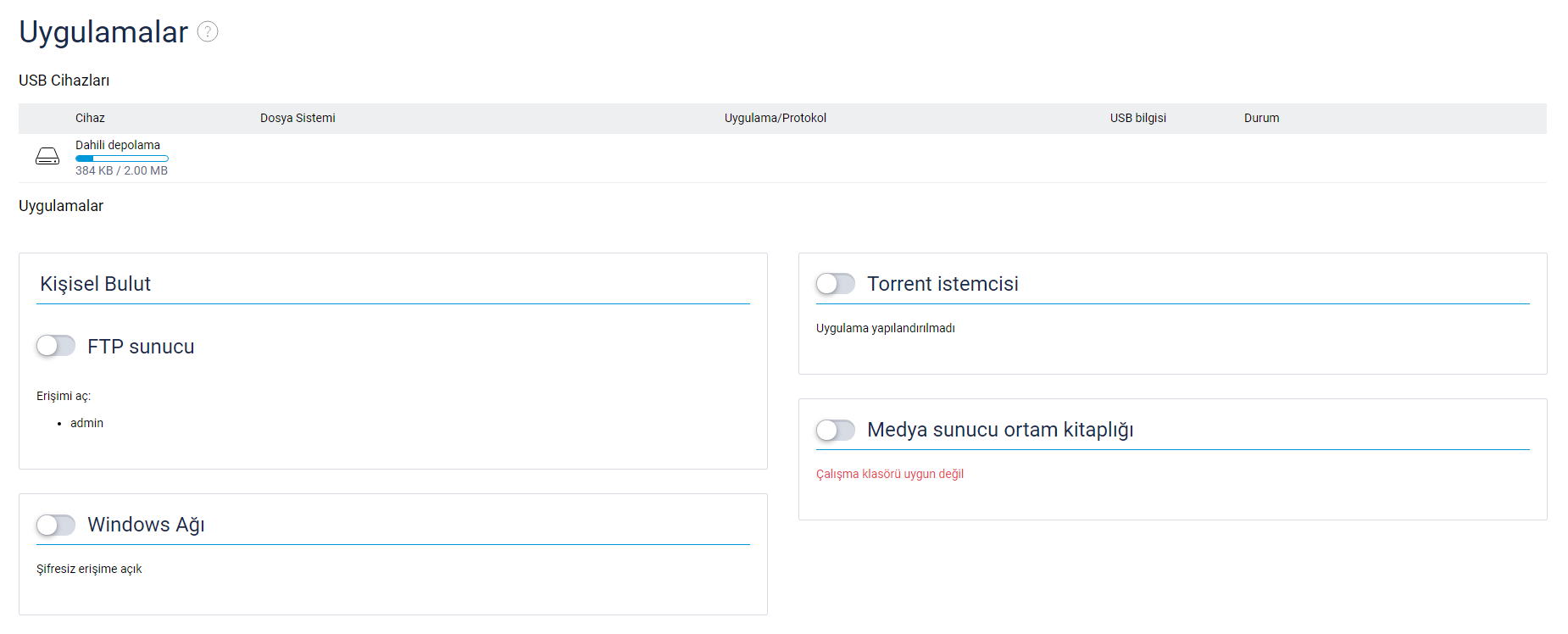This screenshot has width=1568, height=634.
Task: Open the Torrent istemcisi title
Action: pyautogui.click(x=942, y=284)
